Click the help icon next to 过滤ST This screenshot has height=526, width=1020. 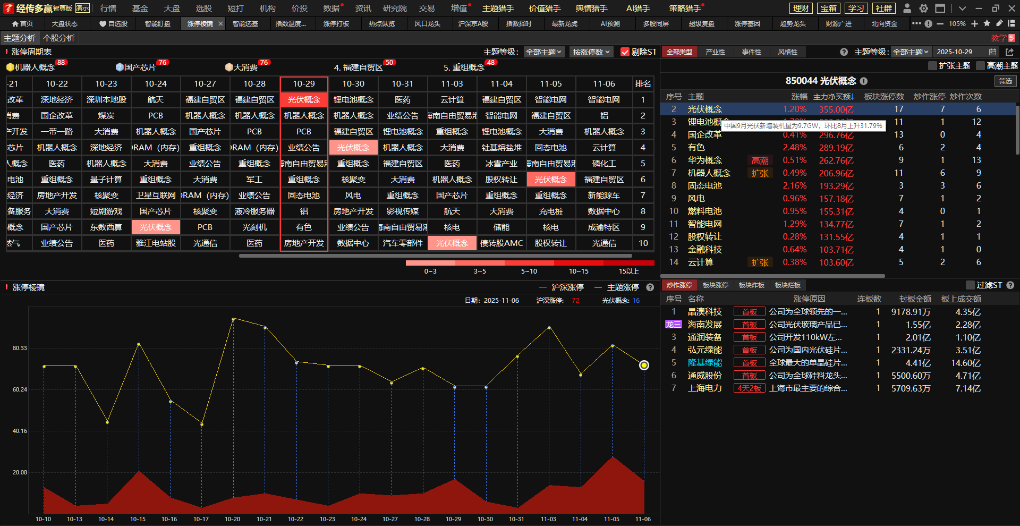tap(1012, 286)
